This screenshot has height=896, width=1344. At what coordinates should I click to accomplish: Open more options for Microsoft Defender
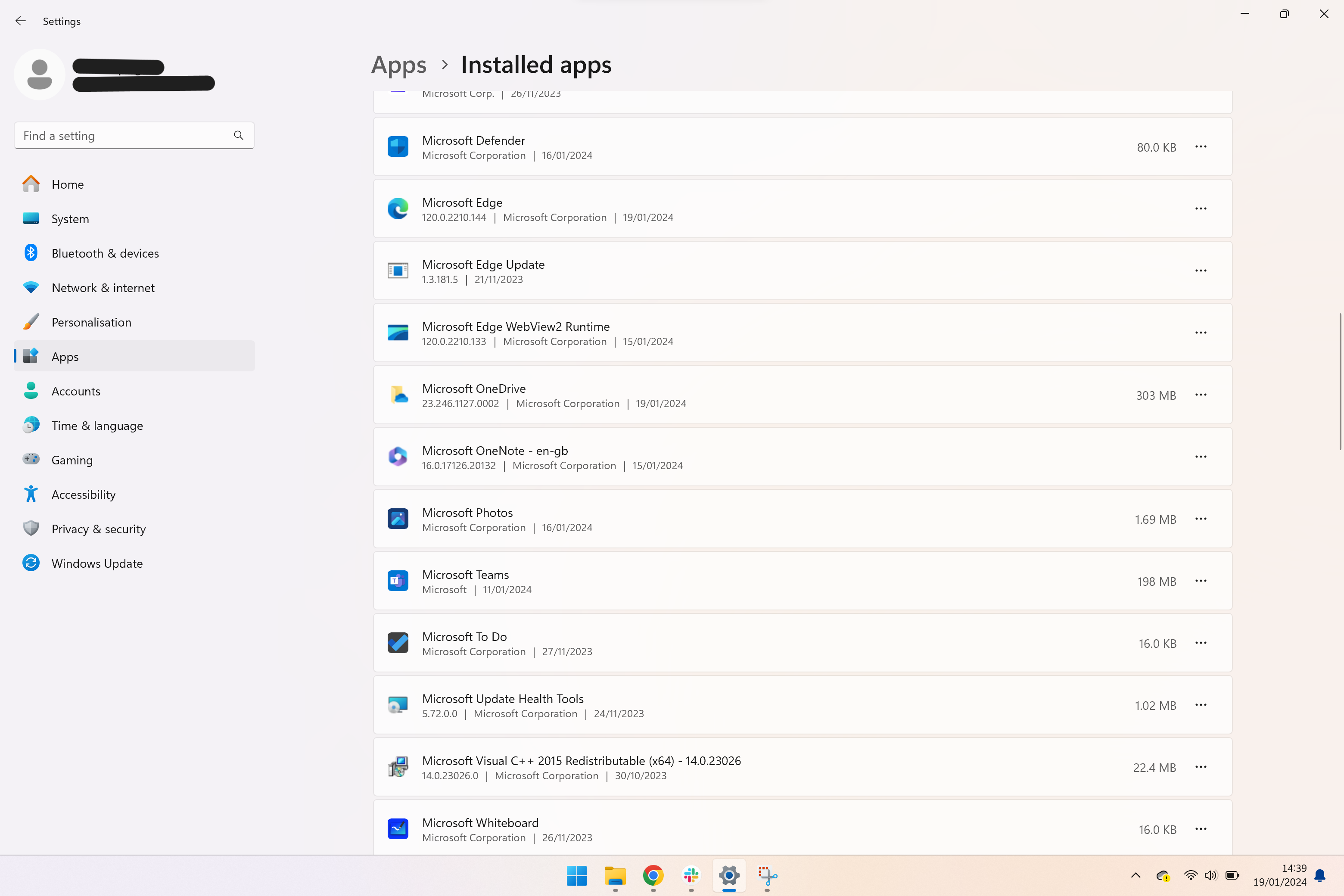point(1201,147)
